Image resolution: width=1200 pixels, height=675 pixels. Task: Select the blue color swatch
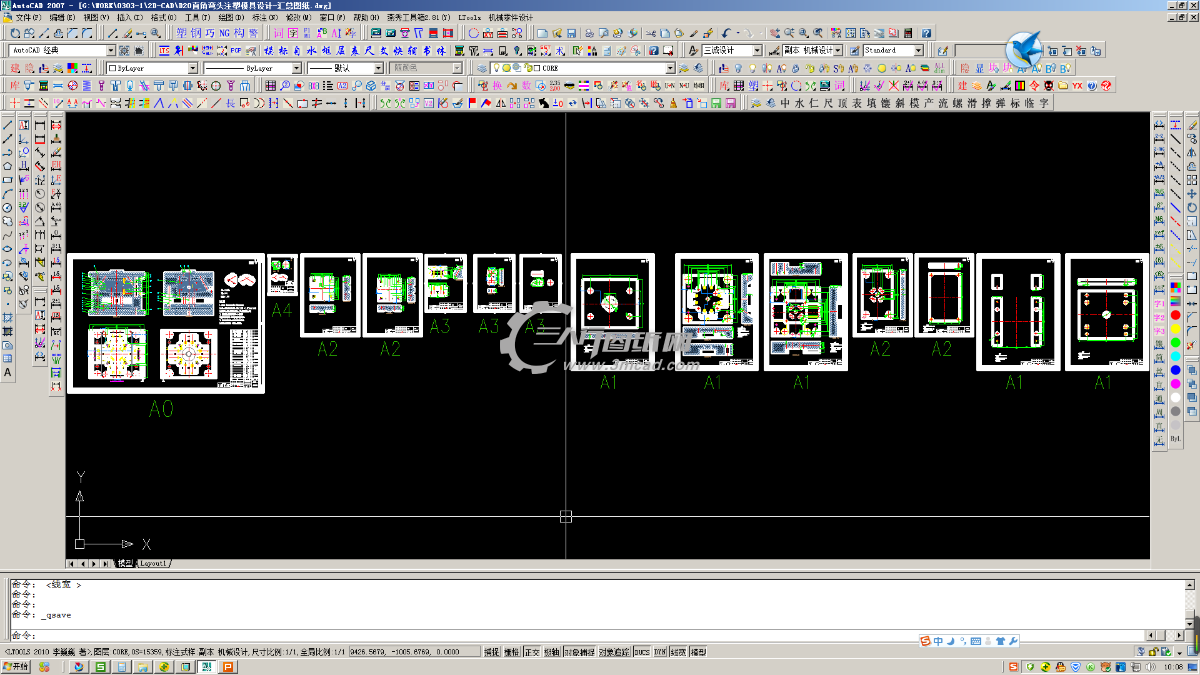pos(1176,370)
